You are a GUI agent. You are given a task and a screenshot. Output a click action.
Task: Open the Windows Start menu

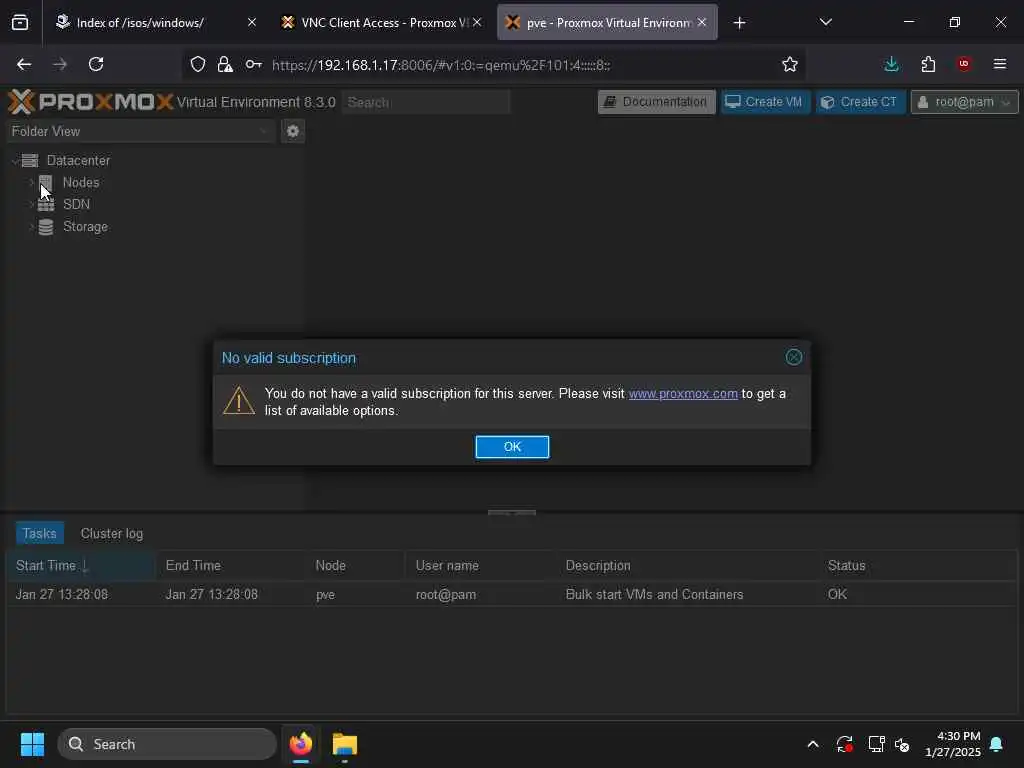click(32, 744)
